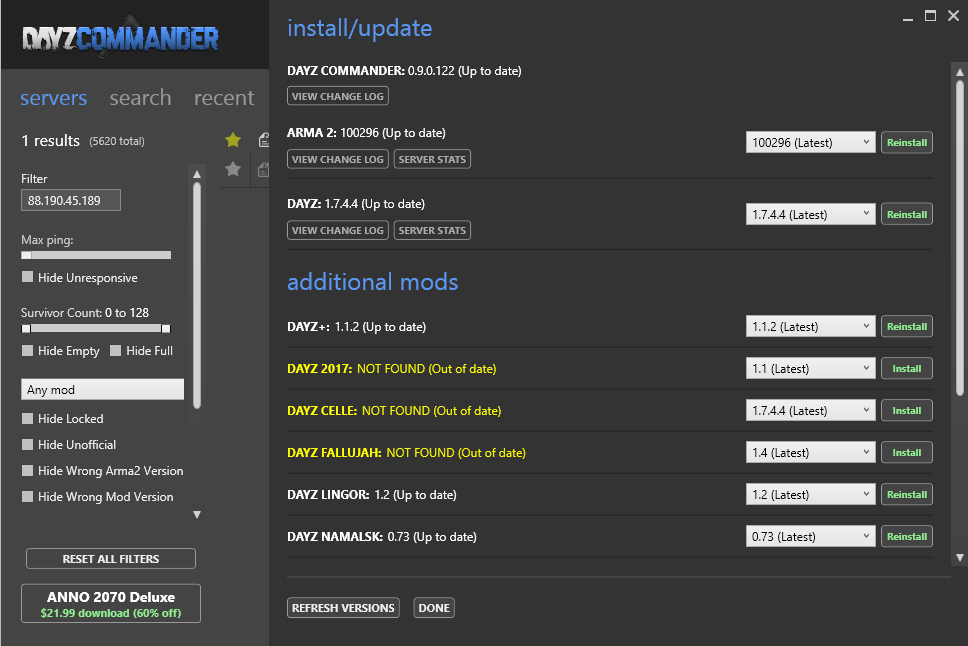The height and width of the screenshot is (646, 968).
Task: View DAYZ mod change log
Action: pyautogui.click(x=338, y=230)
